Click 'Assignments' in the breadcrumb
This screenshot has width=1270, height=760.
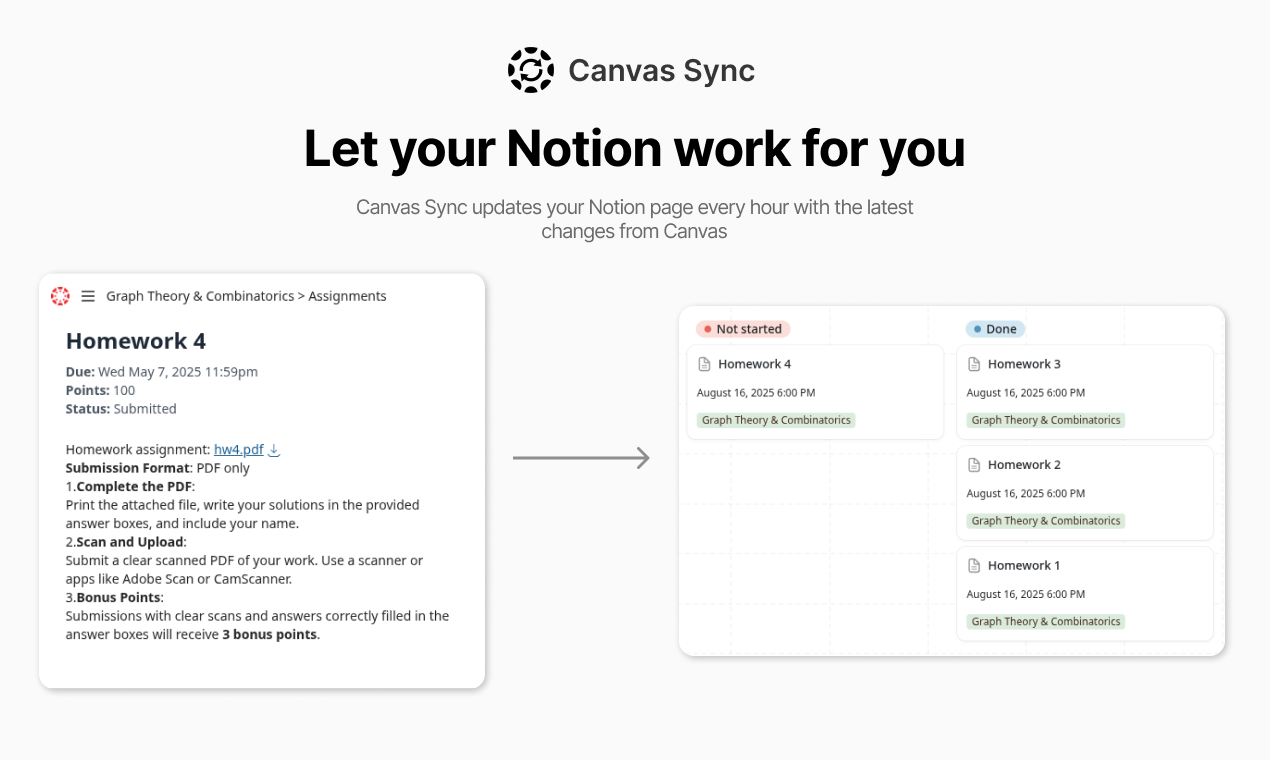pyautogui.click(x=347, y=296)
